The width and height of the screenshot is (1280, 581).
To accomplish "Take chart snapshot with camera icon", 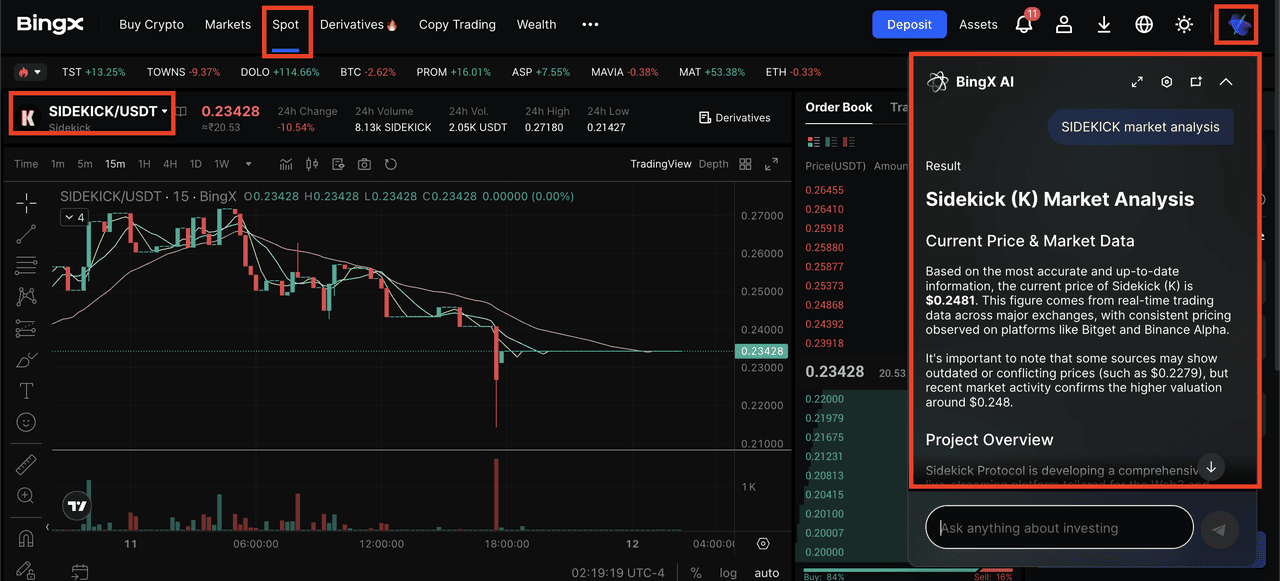I will (x=364, y=164).
